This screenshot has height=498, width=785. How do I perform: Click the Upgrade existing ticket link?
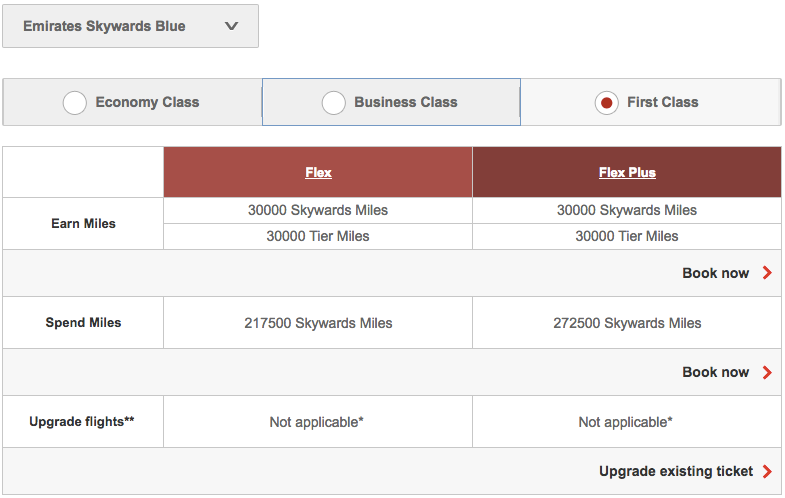[x=674, y=471]
